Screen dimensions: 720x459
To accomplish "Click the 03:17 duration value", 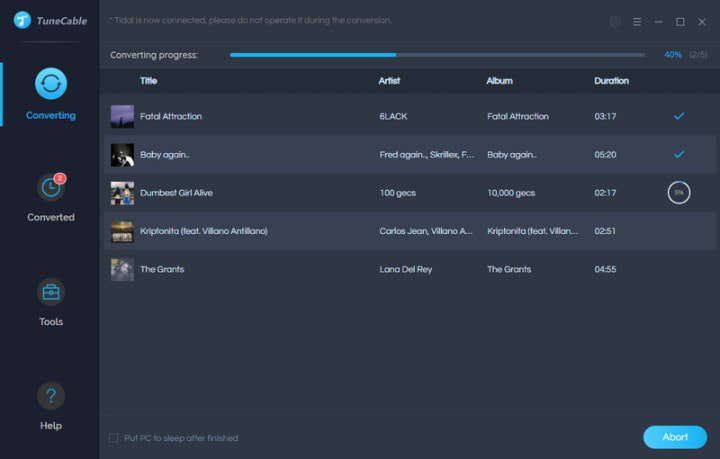I will coord(605,116).
